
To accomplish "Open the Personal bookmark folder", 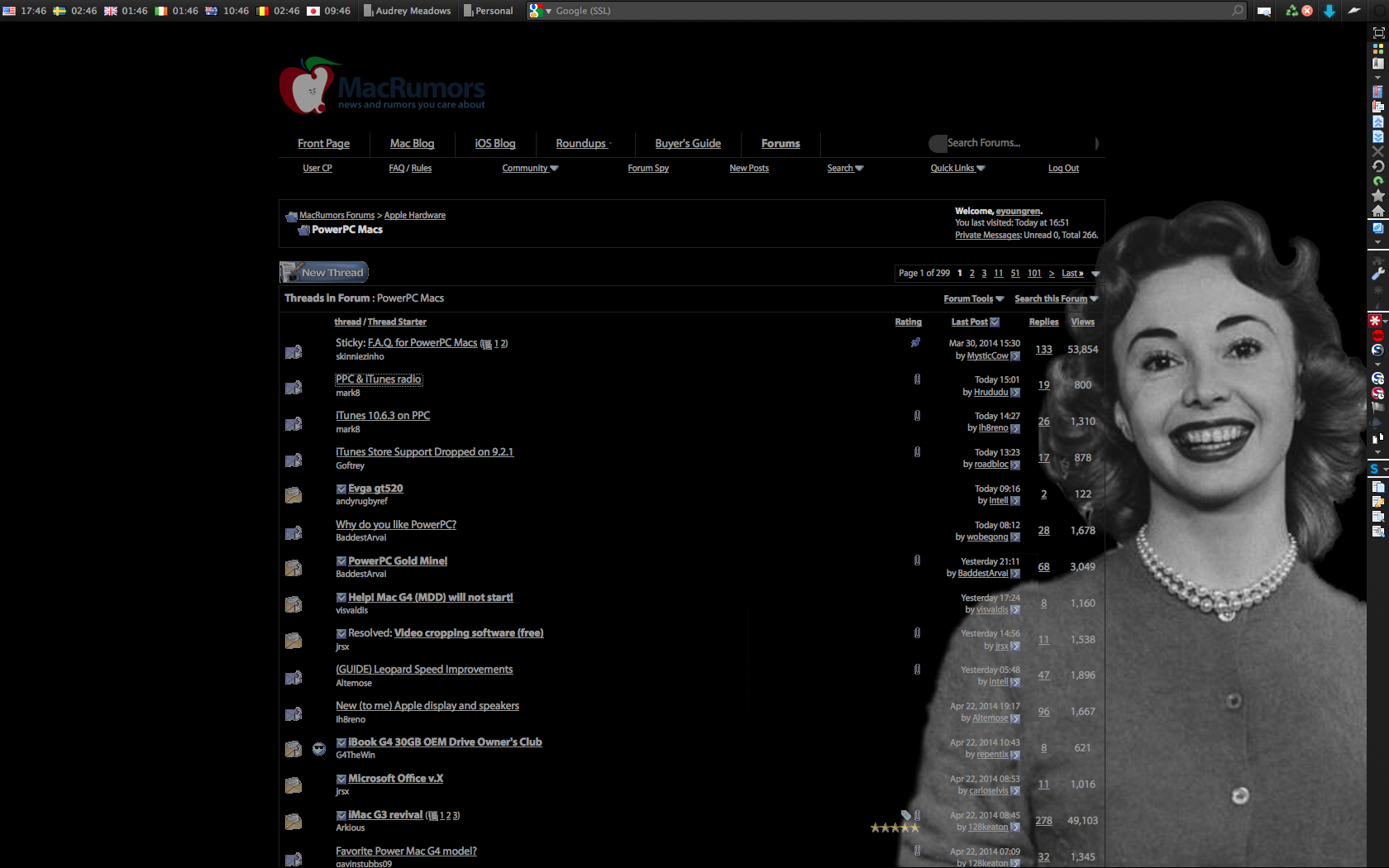I will click(x=489, y=11).
